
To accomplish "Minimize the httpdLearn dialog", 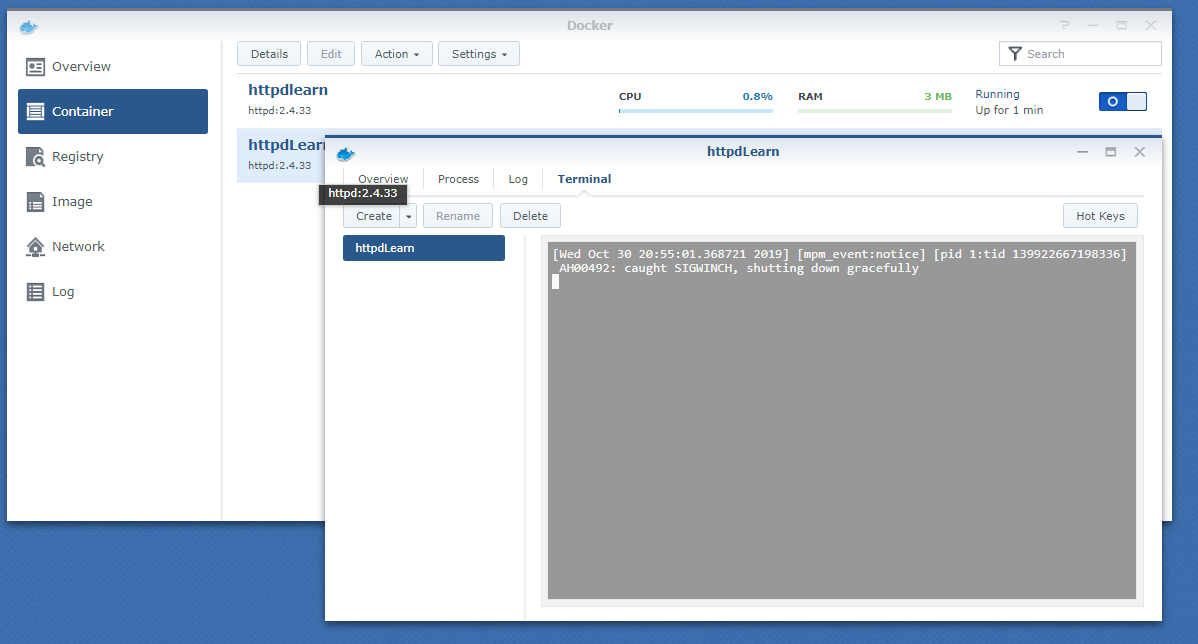I will coord(1082,151).
